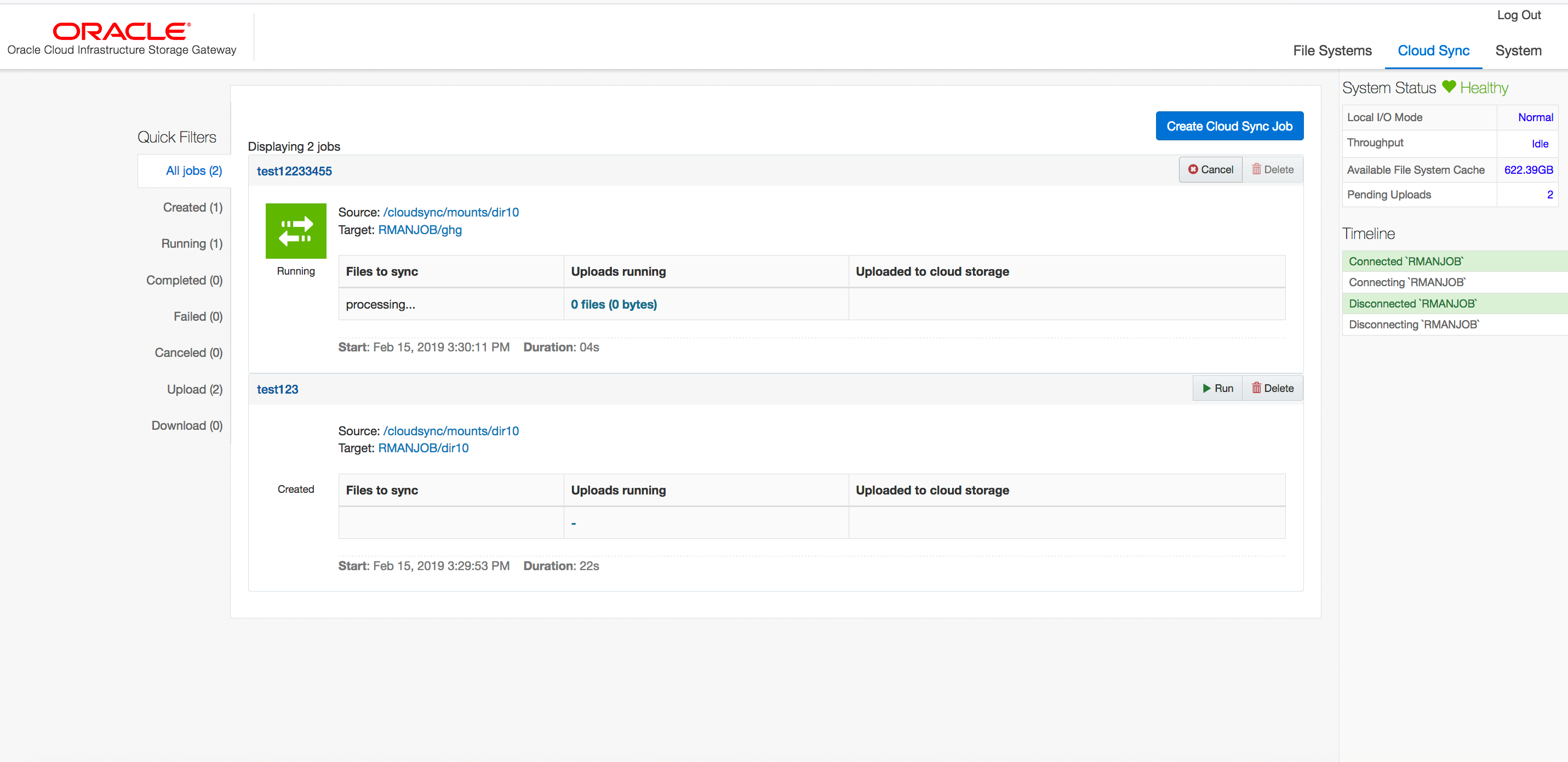The image size is (1568, 762).
Task: Show only Created (1) jobs
Action: (192, 207)
